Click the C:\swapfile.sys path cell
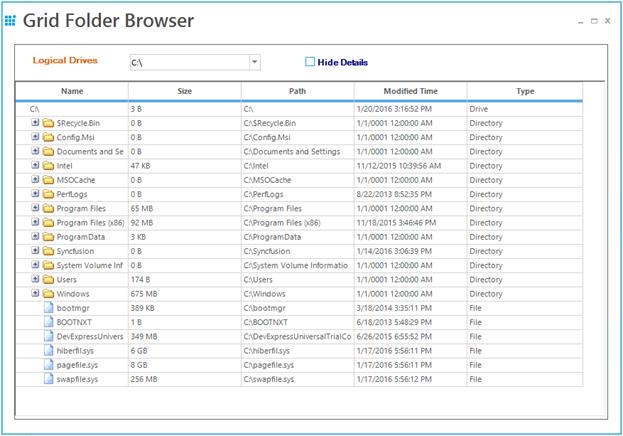The height and width of the screenshot is (436, 623). pos(298,379)
